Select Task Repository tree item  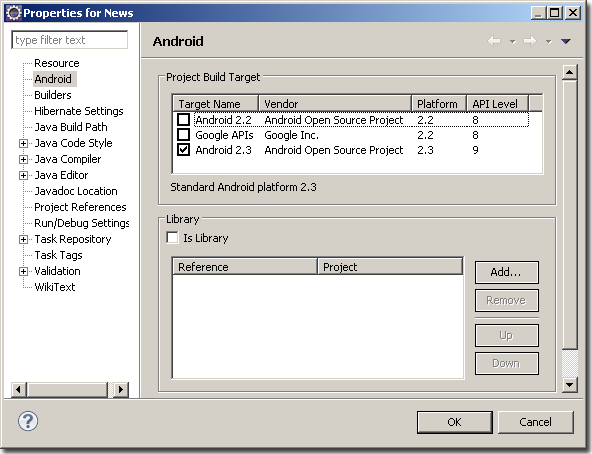(x=72, y=239)
